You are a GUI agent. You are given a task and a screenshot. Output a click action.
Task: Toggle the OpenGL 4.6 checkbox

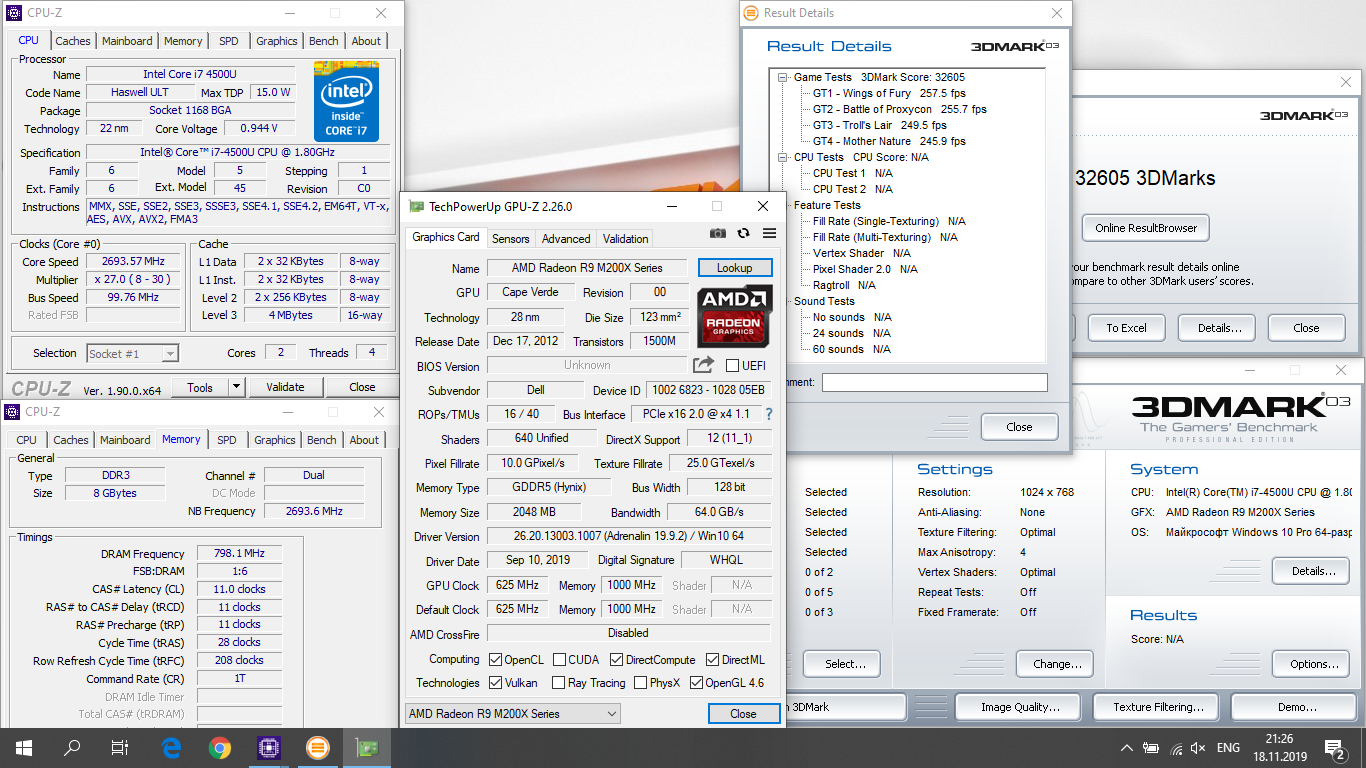click(x=696, y=683)
